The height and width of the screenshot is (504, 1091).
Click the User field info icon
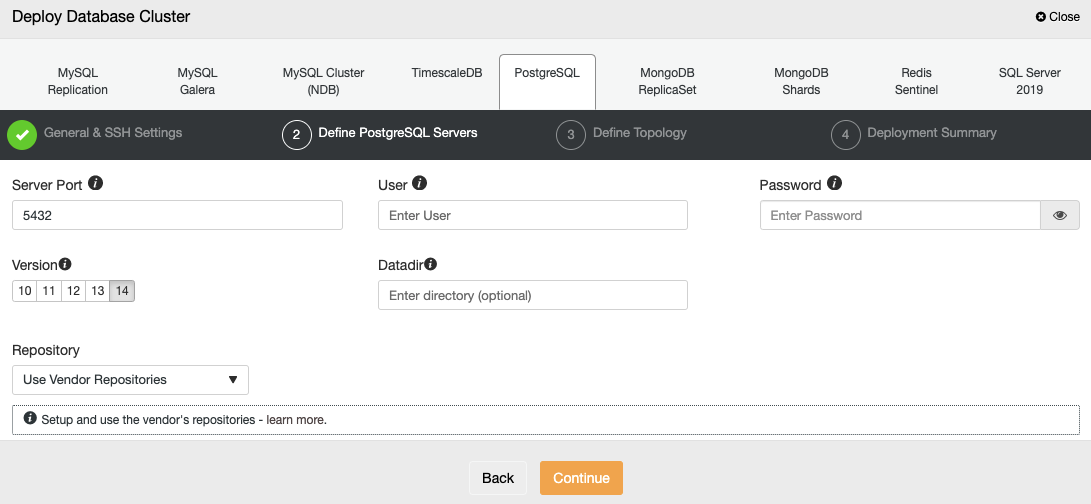419,184
